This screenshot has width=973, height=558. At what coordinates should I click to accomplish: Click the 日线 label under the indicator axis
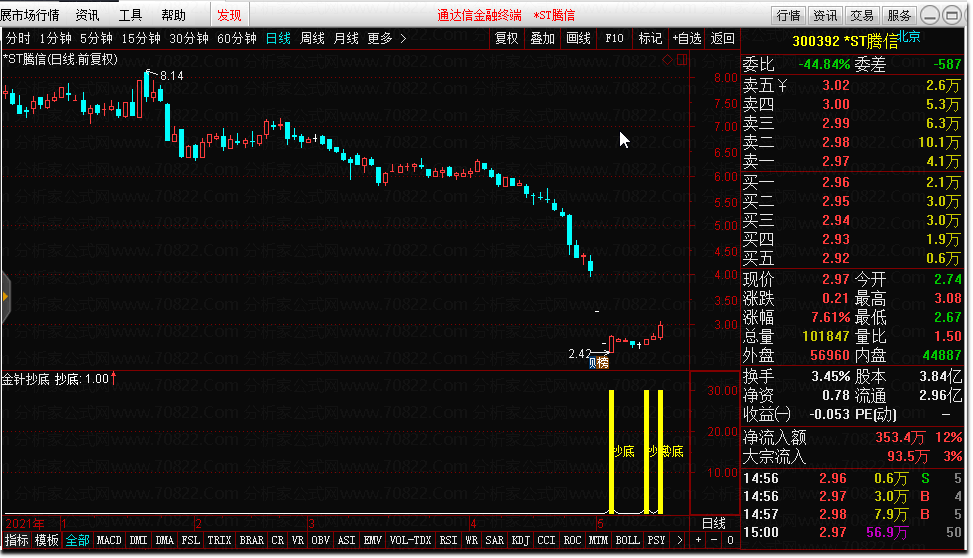point(714,523)
